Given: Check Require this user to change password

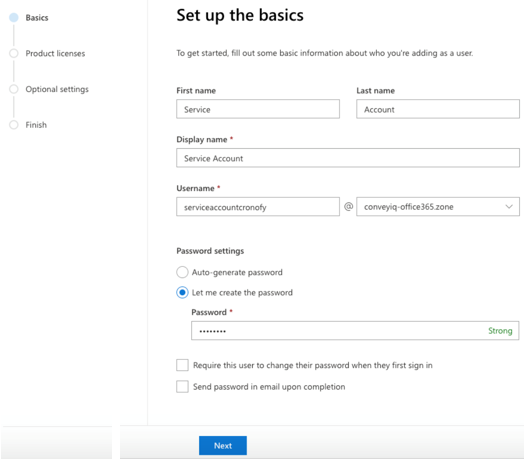Looking at the screenshot, I should [183, 365].
